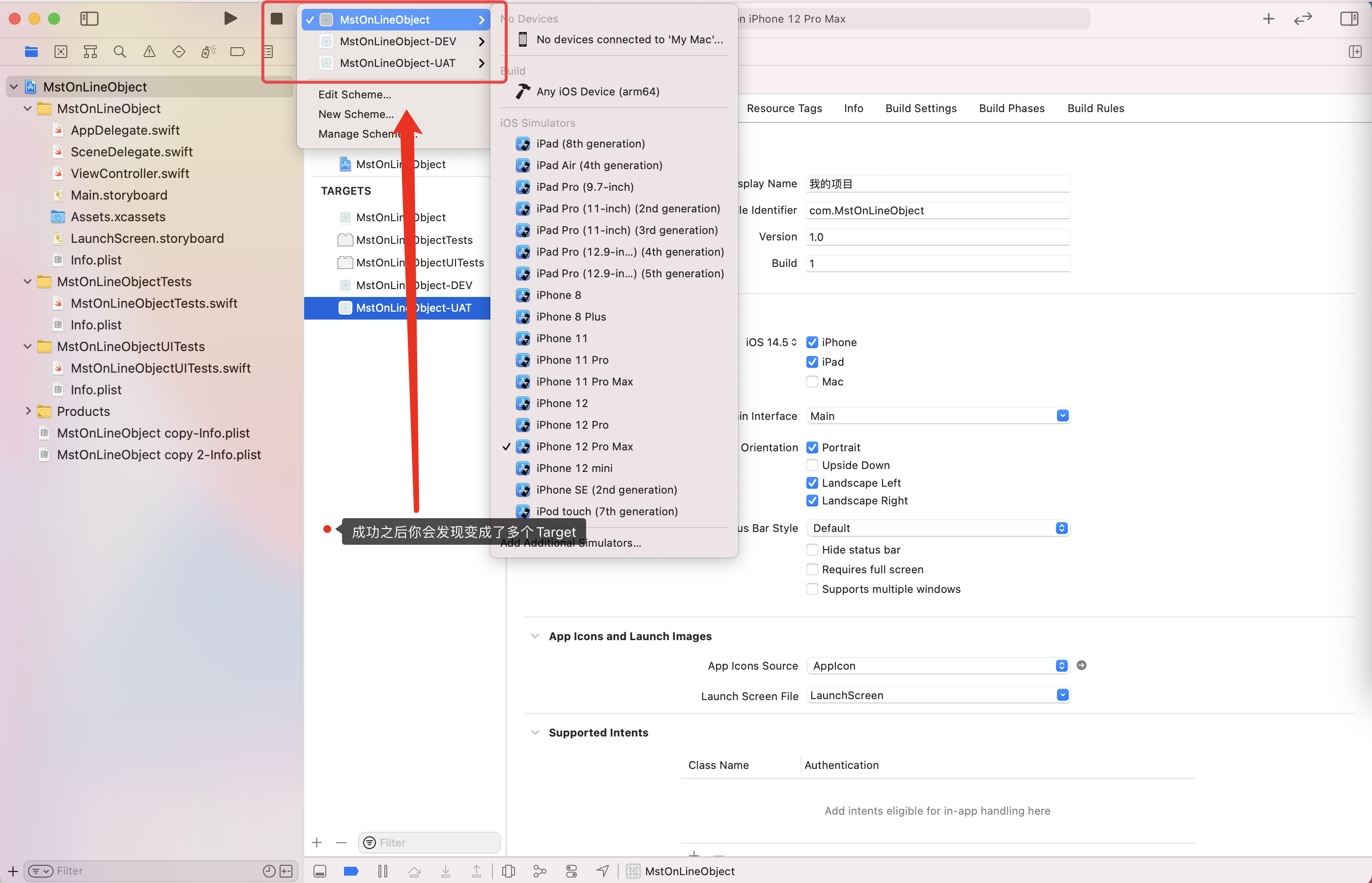This screenshot has height=883, width=1372.
Task: Toggle Landscape Right checkbox
Action: (813, 500)
